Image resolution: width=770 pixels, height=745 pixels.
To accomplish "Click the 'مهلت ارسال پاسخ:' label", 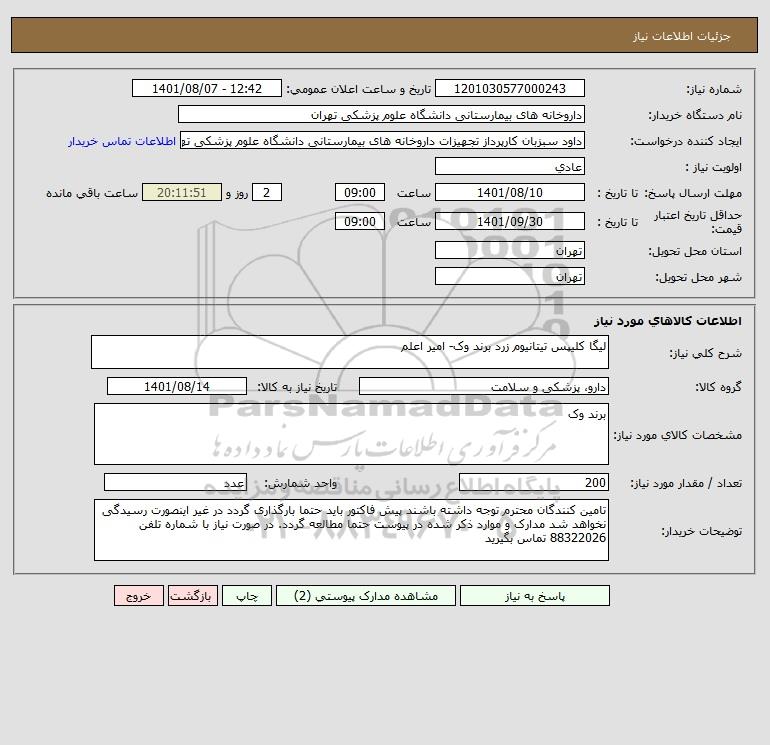I will (693, 193).
